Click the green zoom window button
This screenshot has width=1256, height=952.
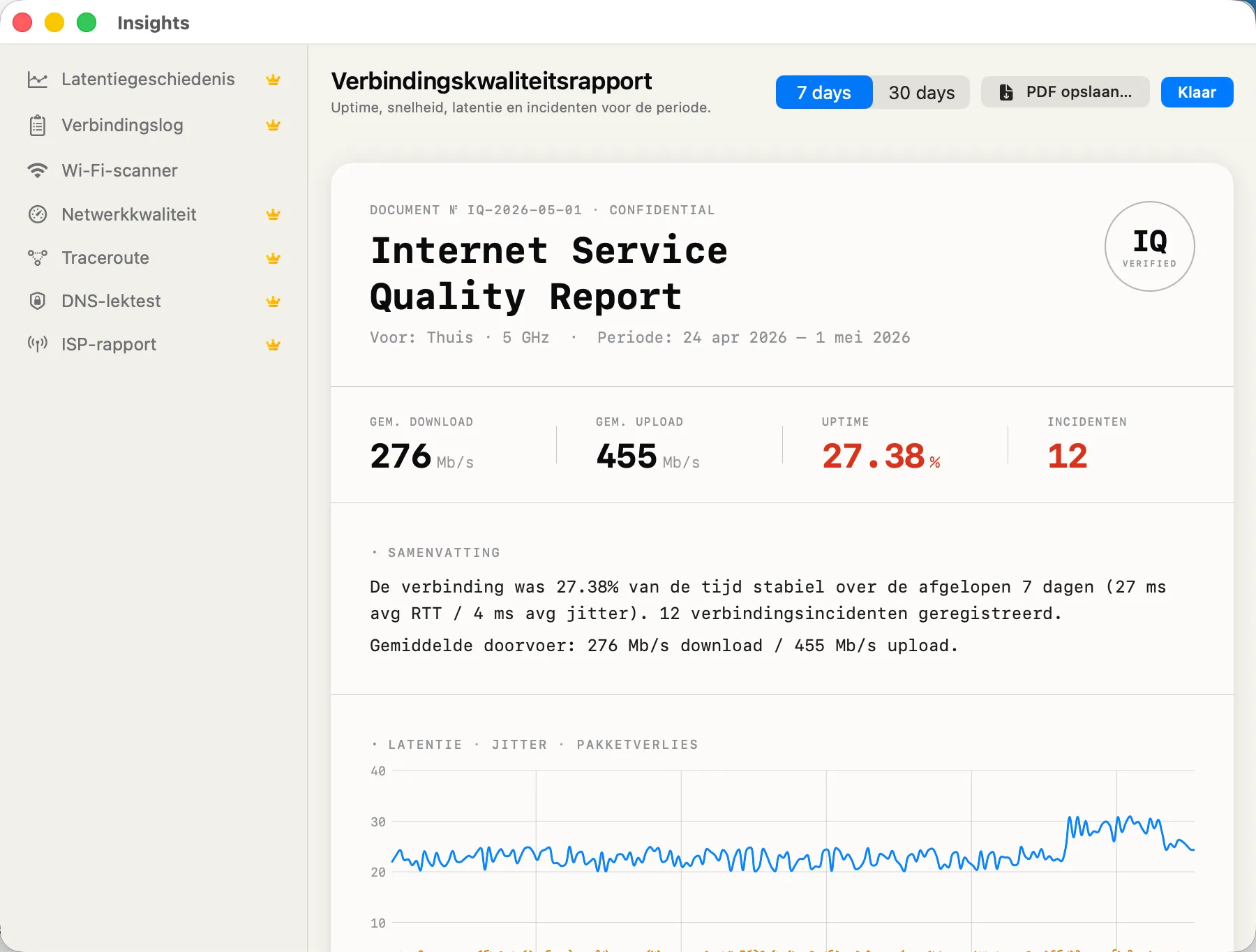point(87,22)
